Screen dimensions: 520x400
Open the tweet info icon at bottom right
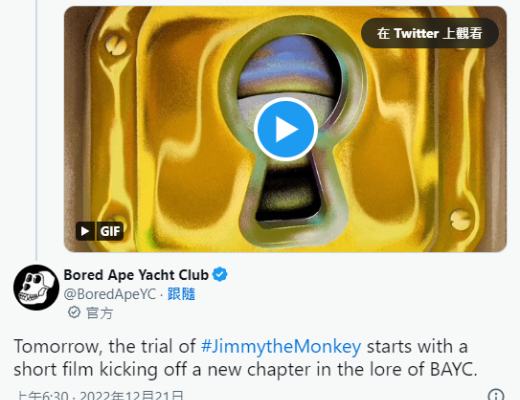pos(497,395)
